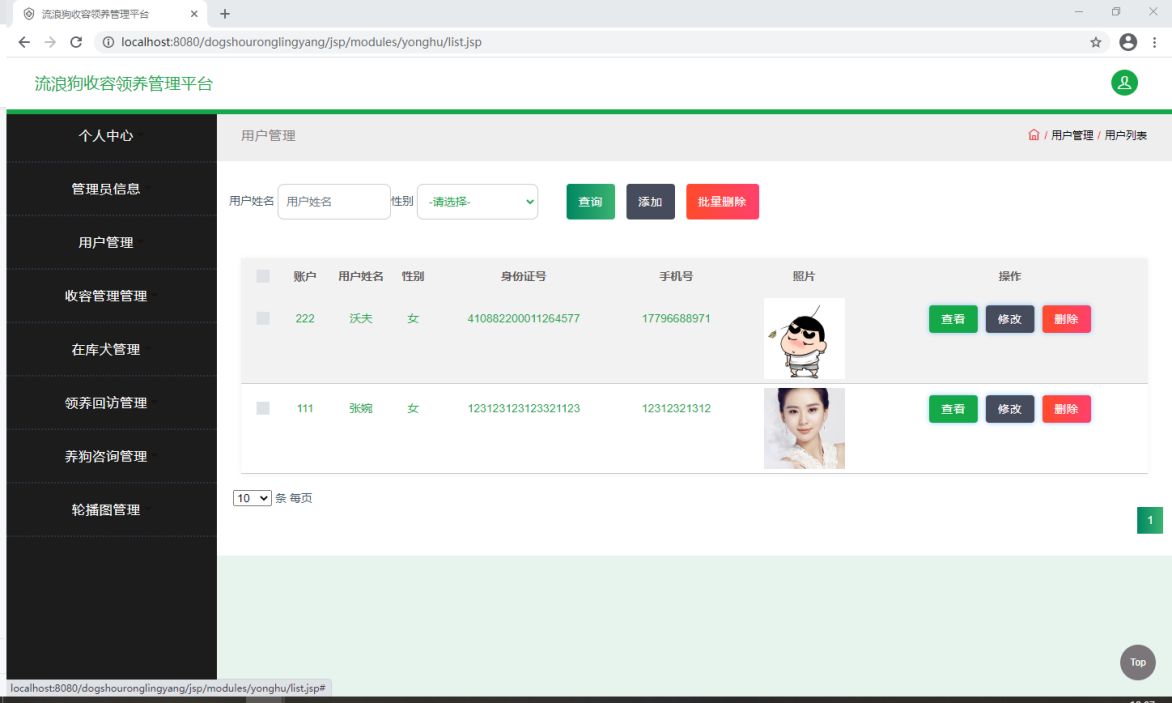Click account number 111
Image resolution: width=1172 pixels, height=703 pixels.
(305, 408)
